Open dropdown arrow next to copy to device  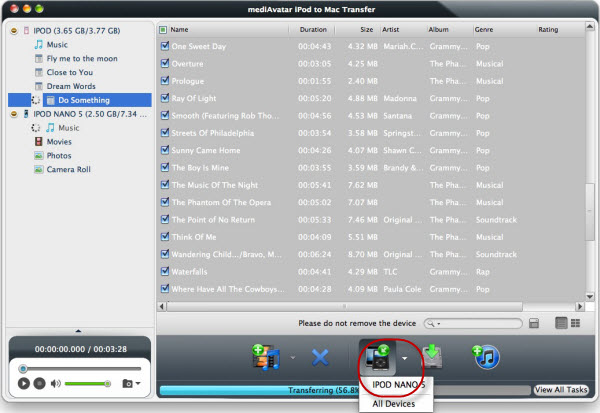point(404,358)
